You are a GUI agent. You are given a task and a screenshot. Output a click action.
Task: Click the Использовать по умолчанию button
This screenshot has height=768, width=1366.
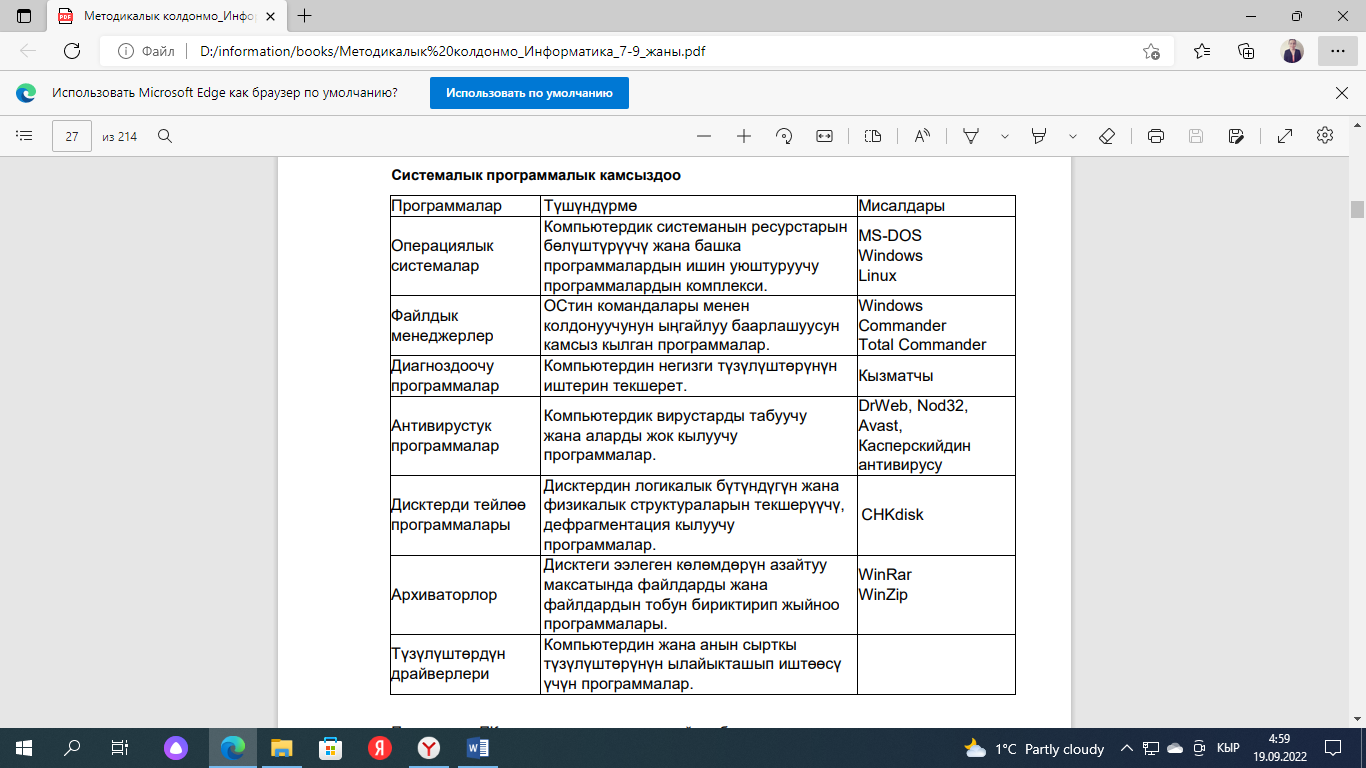[529, 93]
